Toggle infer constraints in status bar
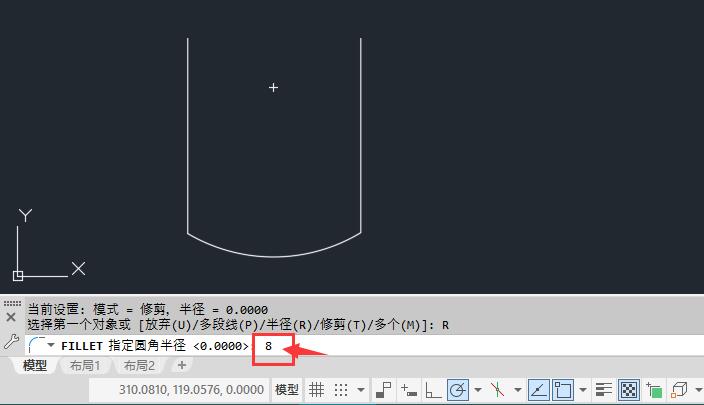Viewport: 704px width, 405px height. (384, 390)
